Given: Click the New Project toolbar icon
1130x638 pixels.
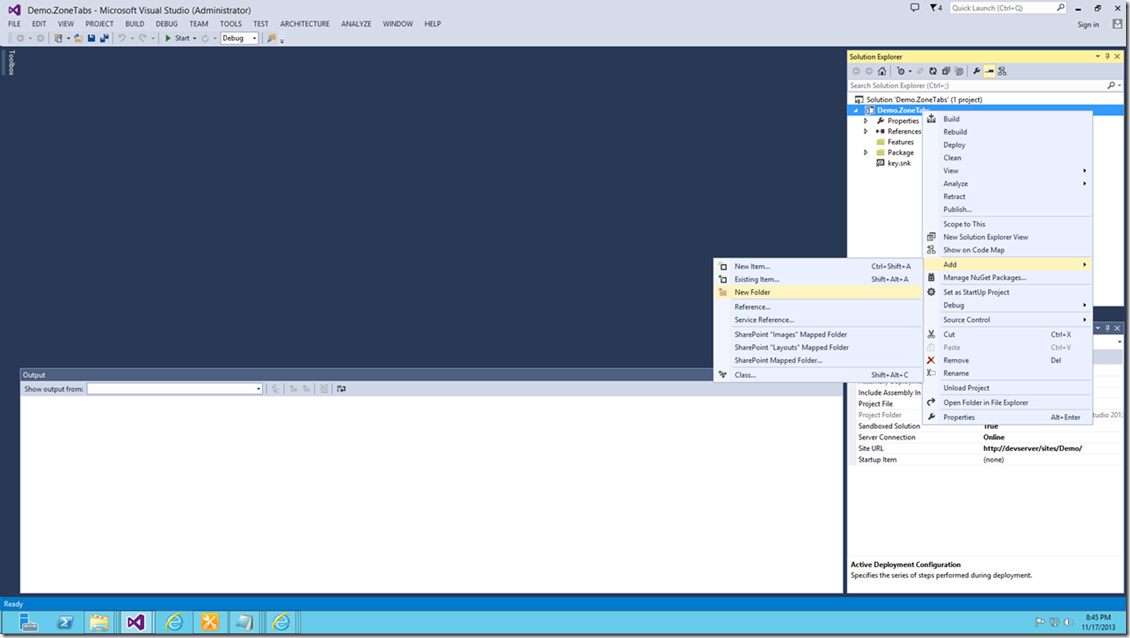Looking at the screenshot, I should coord(58,38).
